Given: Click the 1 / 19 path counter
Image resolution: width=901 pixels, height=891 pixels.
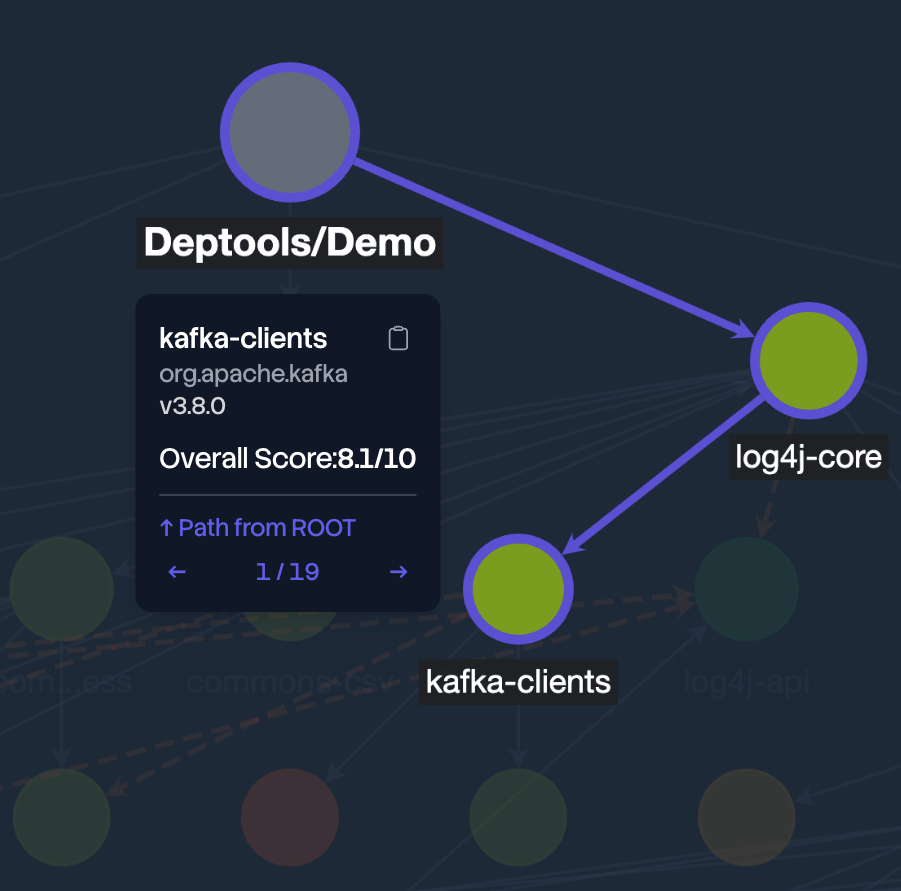Looking at the screenshot, I should (287, 572).
